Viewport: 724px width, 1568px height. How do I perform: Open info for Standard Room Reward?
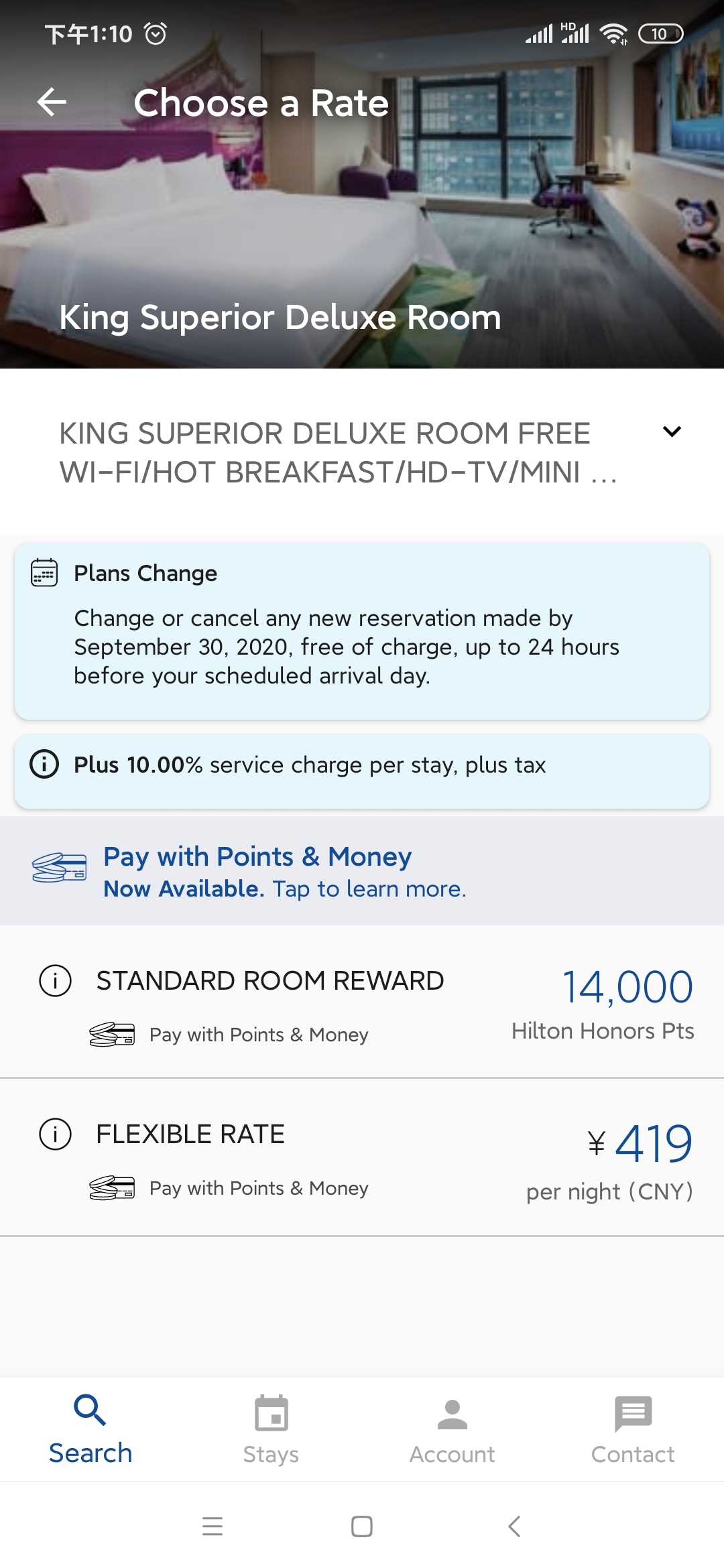click(x=55, y=981)
